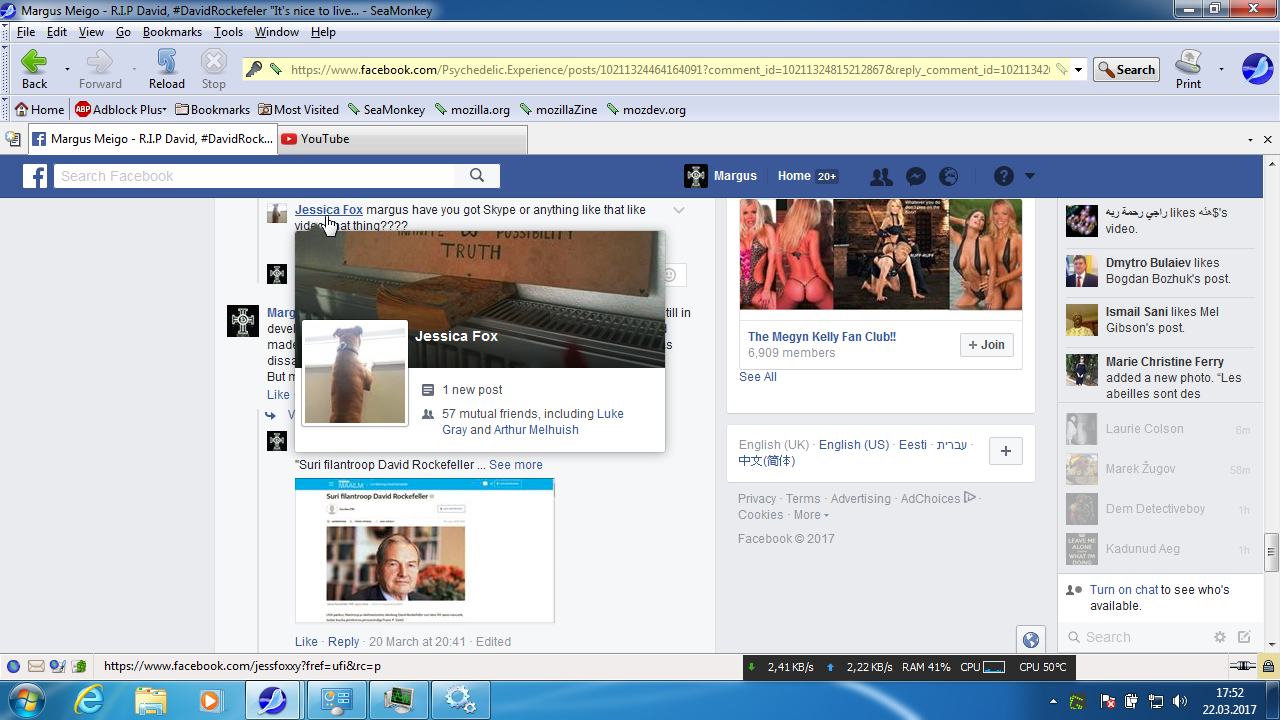This screenshot has height=720, width=1280.
Task: Open friend requests icon in header
Action: coord(881,177)
